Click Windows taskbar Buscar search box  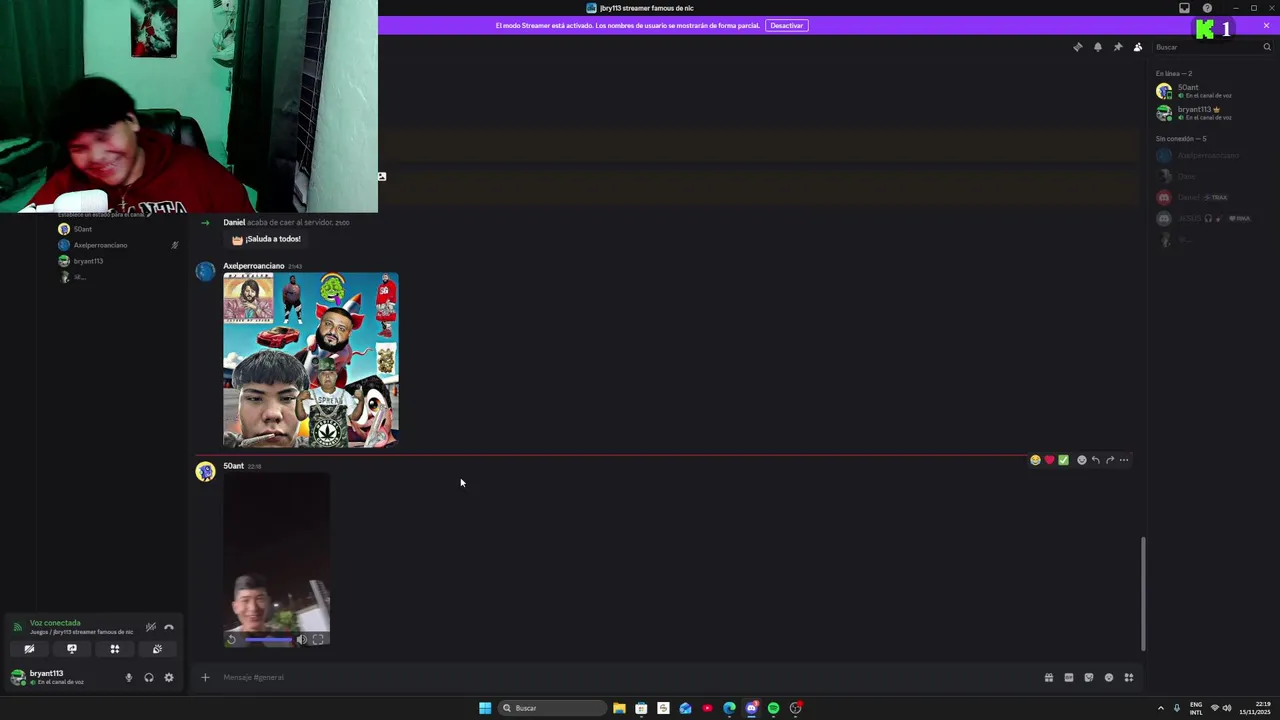click(552, 708)
